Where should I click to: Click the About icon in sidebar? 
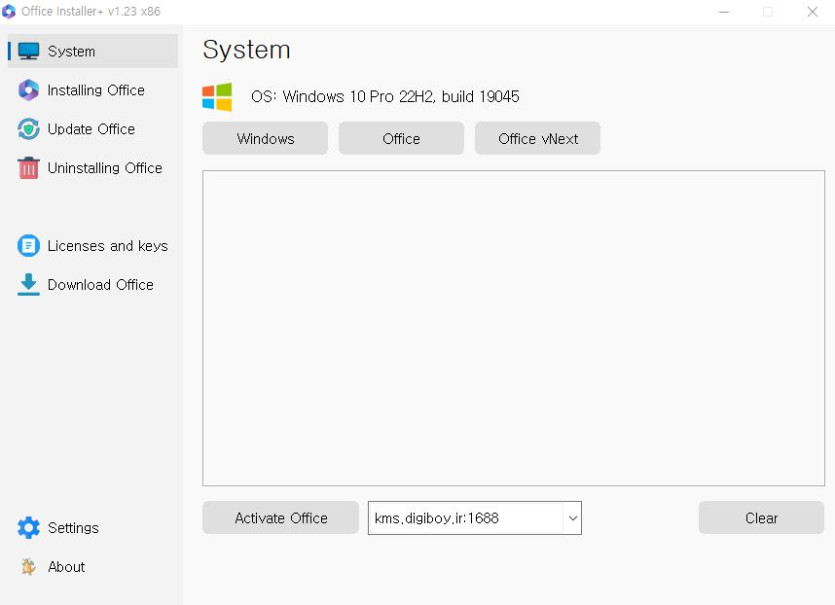tap(29, 567)
